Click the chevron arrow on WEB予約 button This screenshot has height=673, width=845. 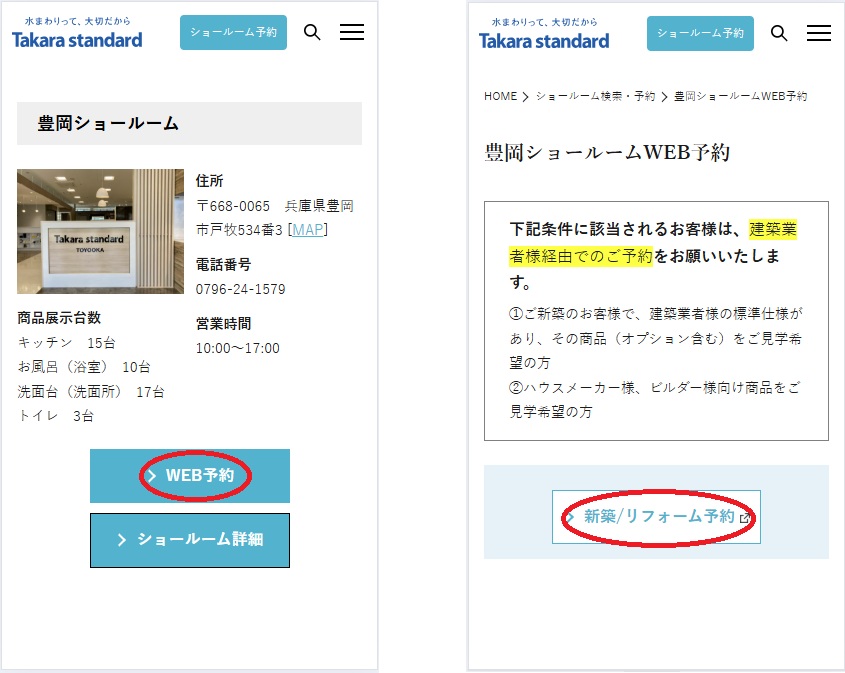pyautogui.click(x=151, y=476)
